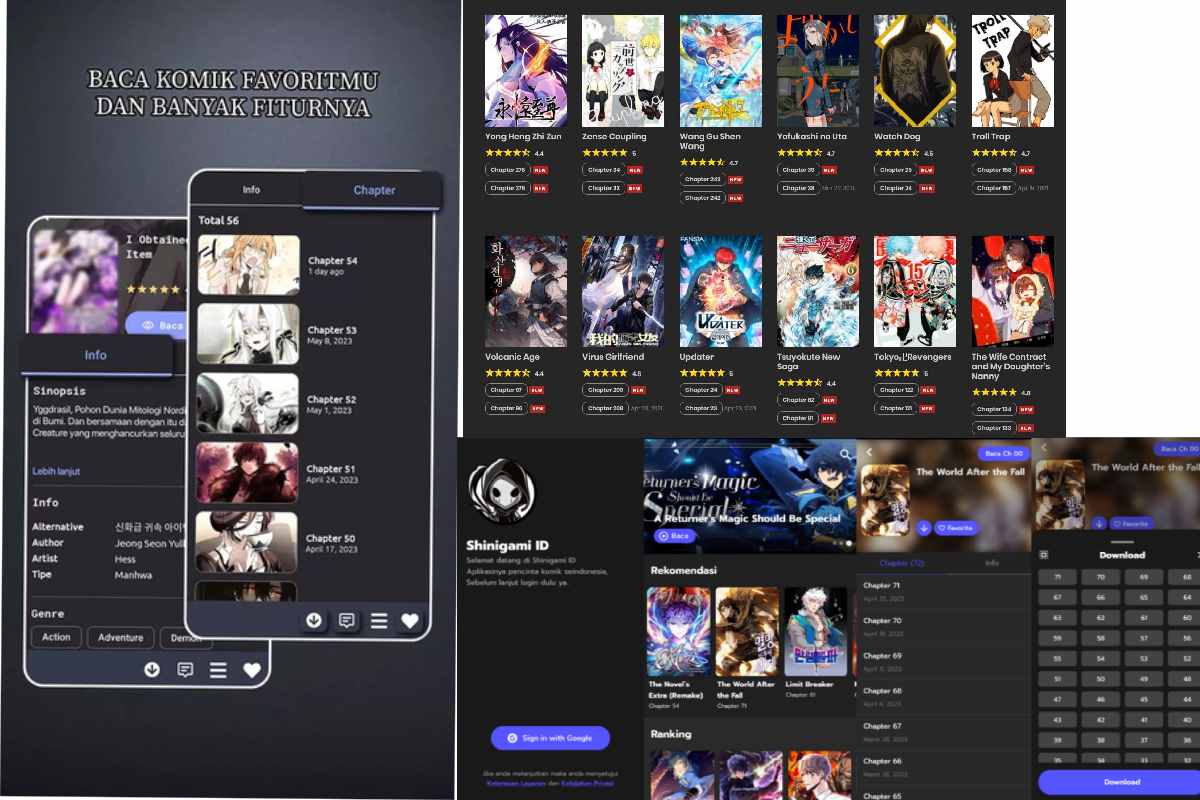Open the Chapter 53 thumbnail

pos(248,334)
